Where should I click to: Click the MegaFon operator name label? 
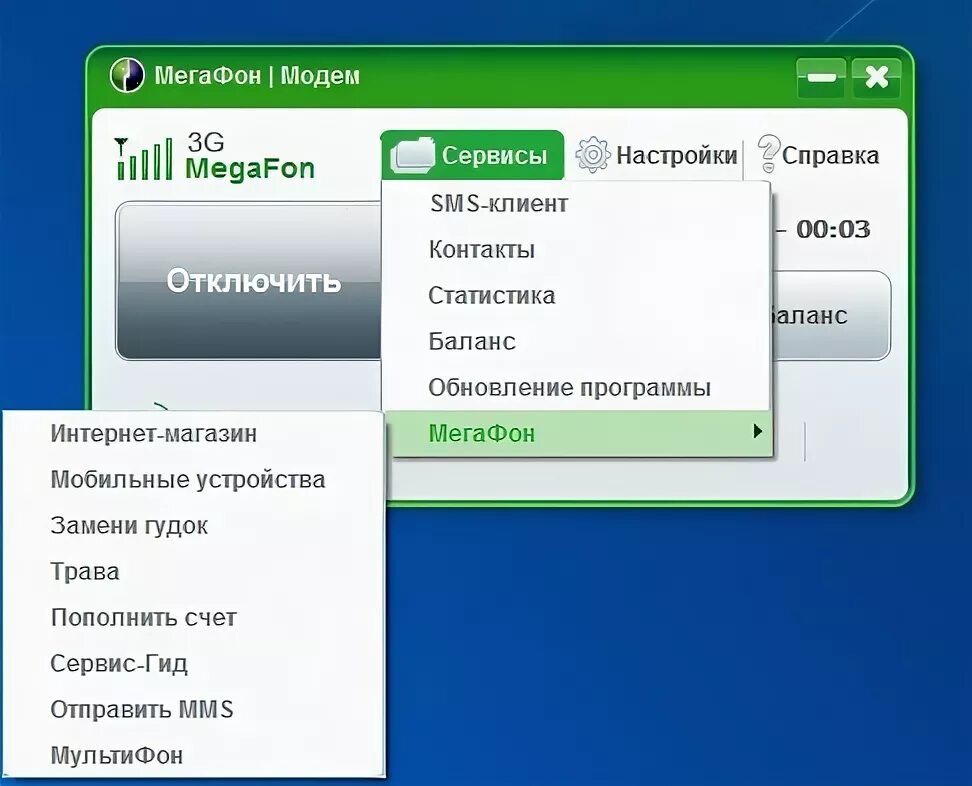pyautogui.click(x=250, y=168)
